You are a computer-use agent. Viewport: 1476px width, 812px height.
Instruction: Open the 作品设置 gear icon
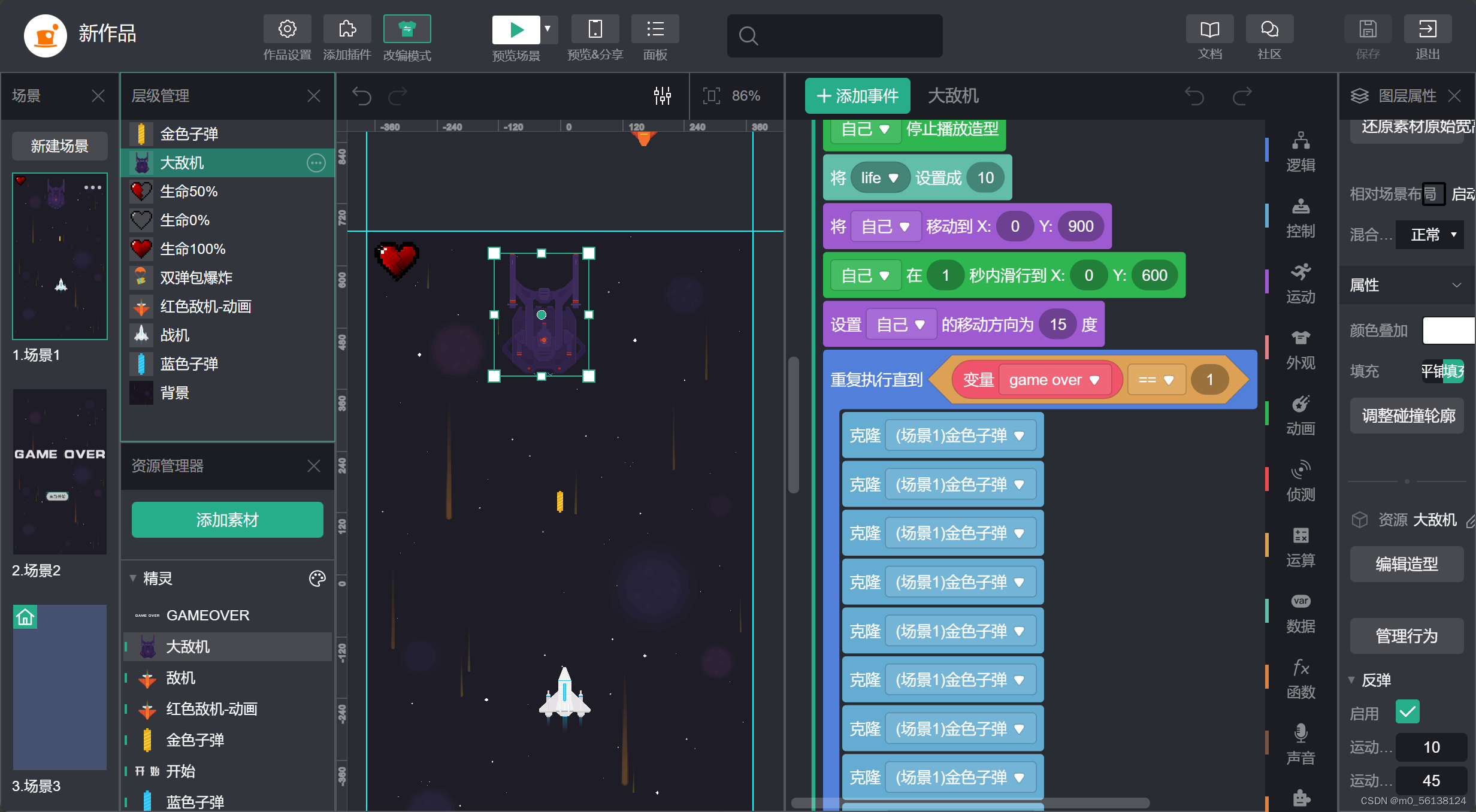pos(287,29)
